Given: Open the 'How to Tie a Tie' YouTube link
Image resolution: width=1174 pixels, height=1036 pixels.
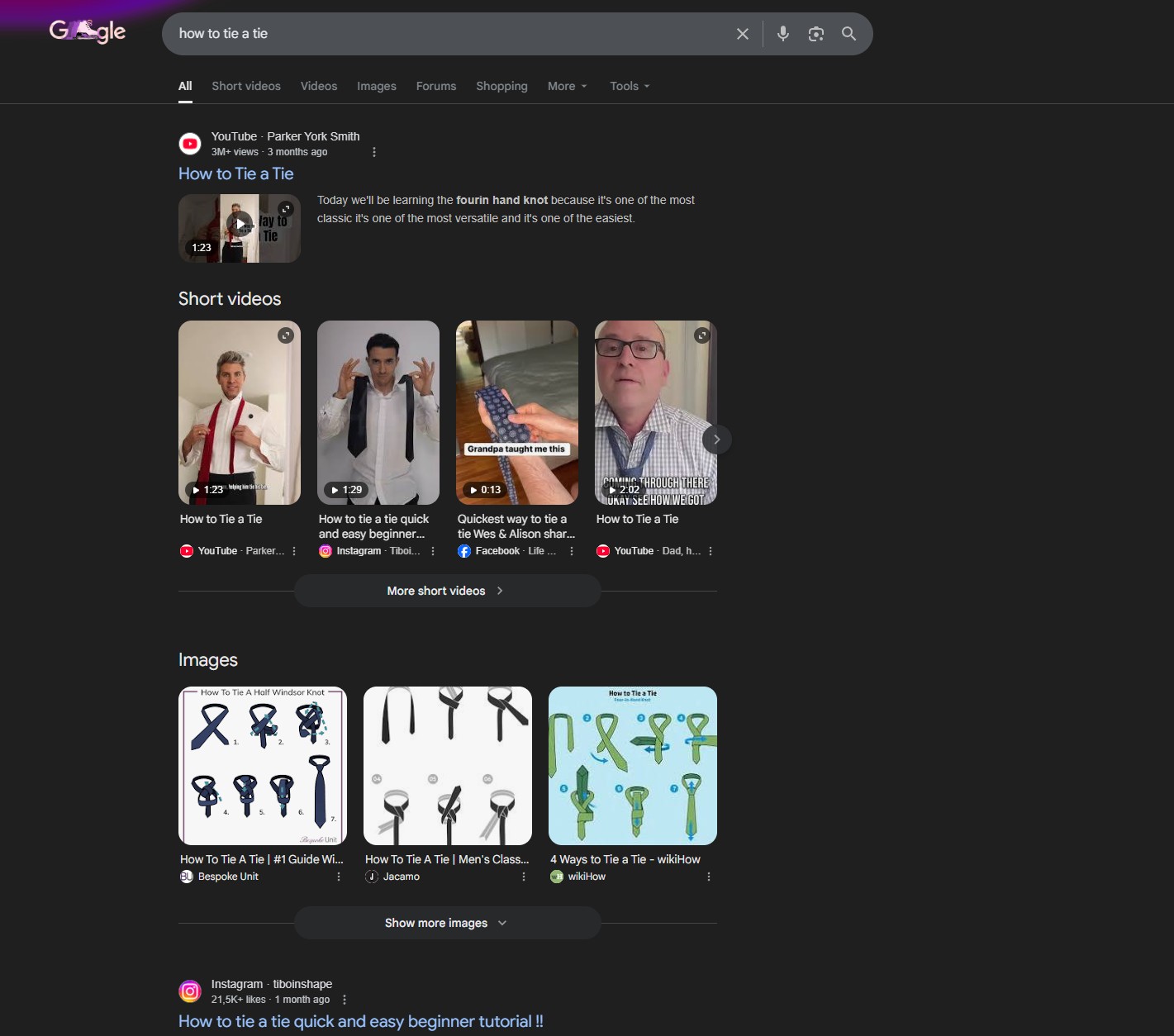Looking at the screenshot, I should click(x=236, y=173).
